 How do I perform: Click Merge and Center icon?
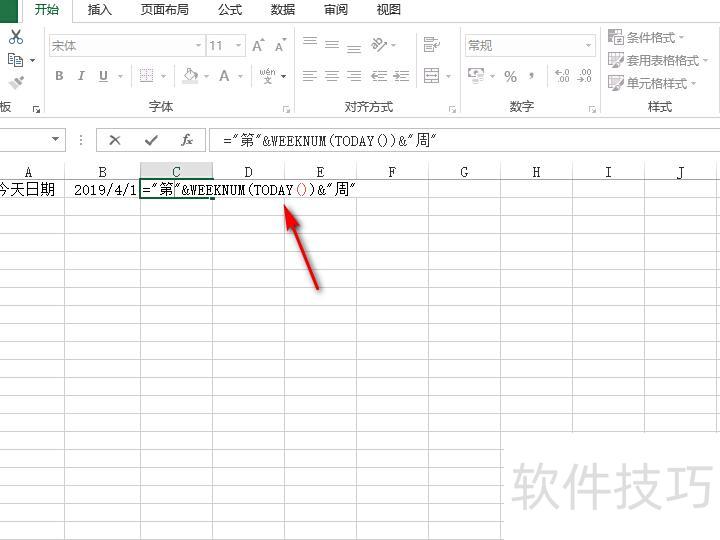click(431, 76)
